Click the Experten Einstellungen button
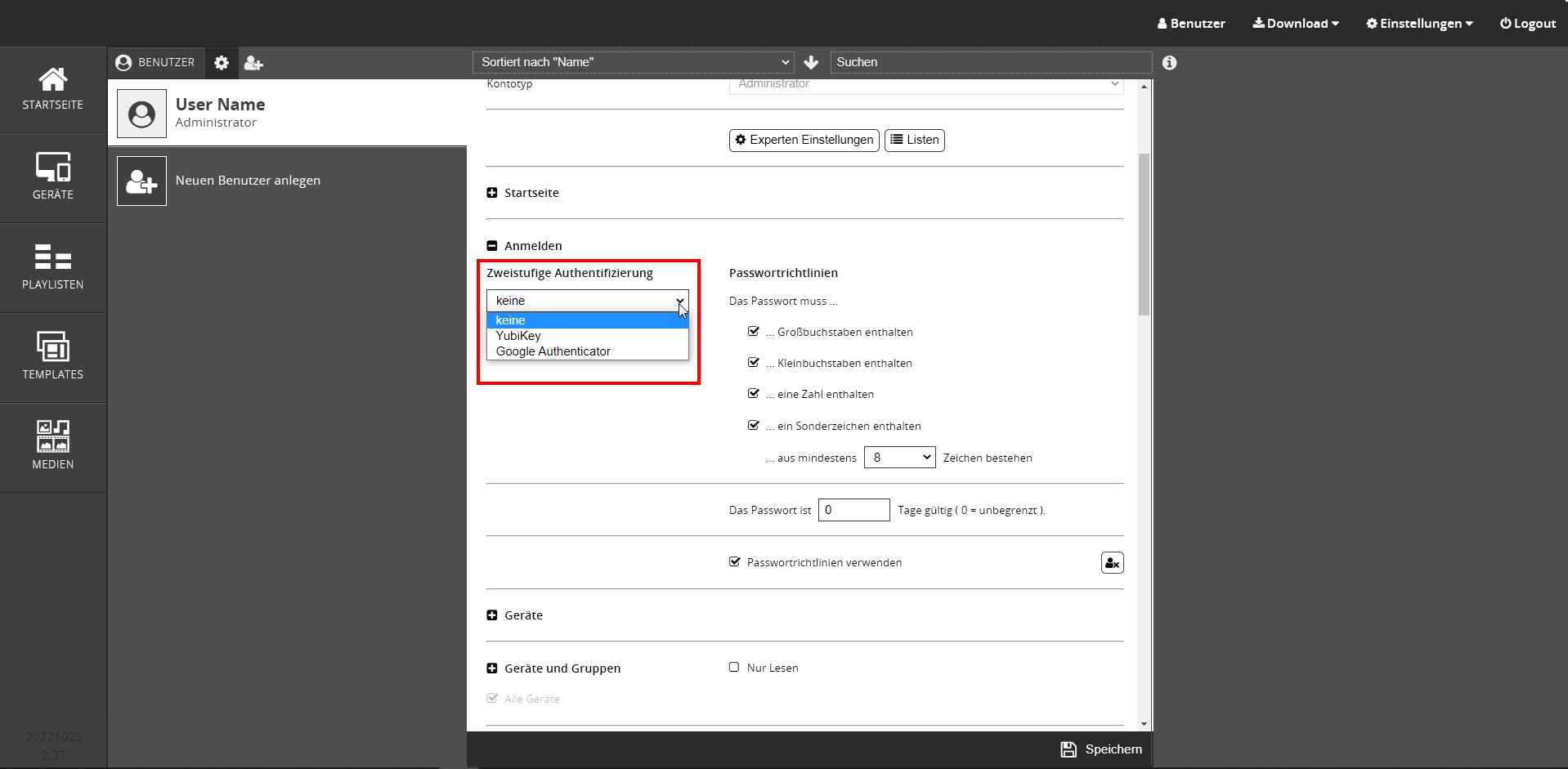1568x769 pixels. tap(804, 141)
